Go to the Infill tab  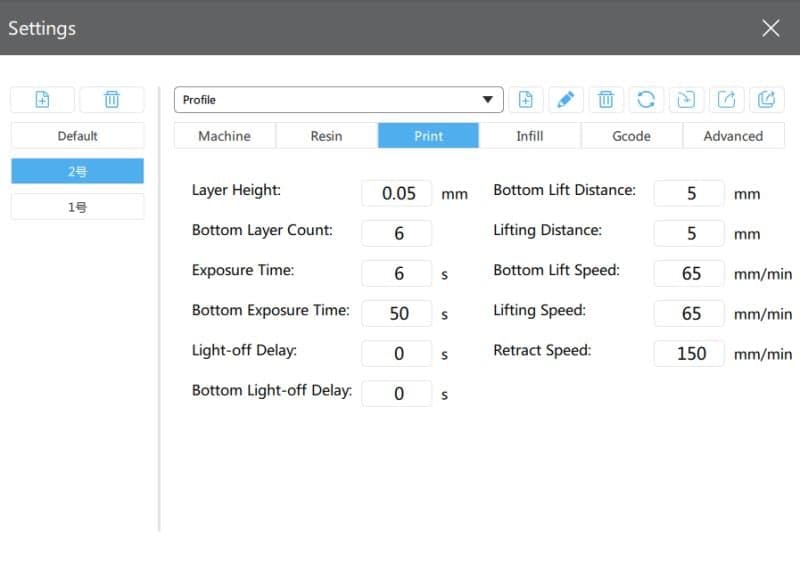[529, 136]
